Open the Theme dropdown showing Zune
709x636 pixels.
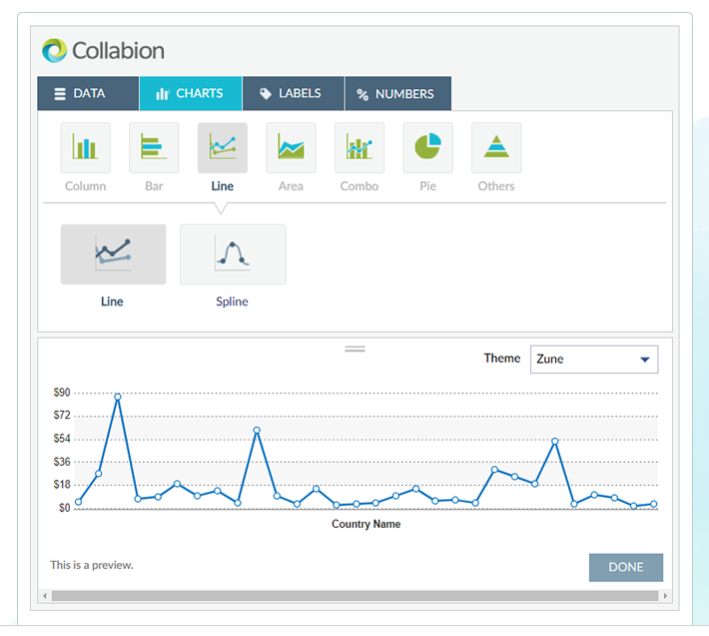pyautogui.click(x=594, y=359)
